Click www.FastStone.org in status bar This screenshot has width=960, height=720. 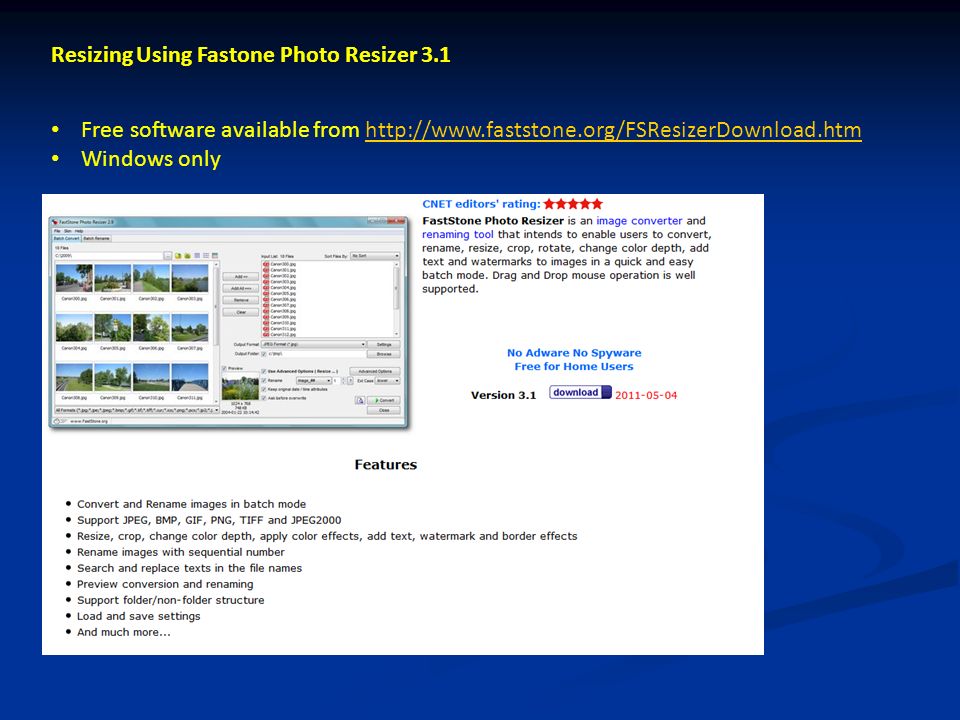point(89,421)
